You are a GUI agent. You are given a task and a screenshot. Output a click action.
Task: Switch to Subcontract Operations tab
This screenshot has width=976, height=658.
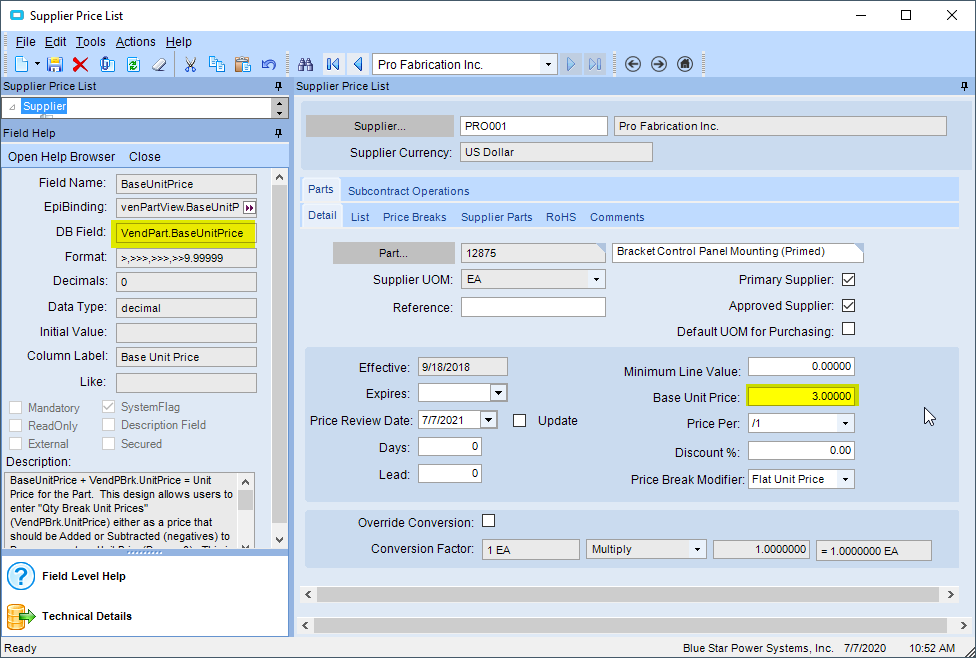(x=408, y=191)
